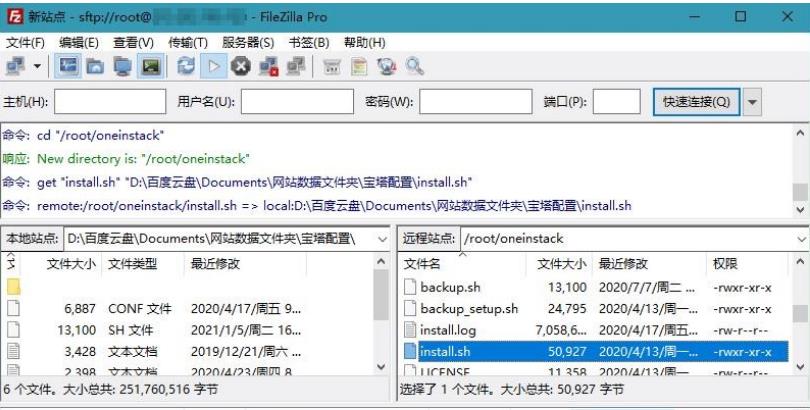Cancel the current operation

click(x=241, y=67)
